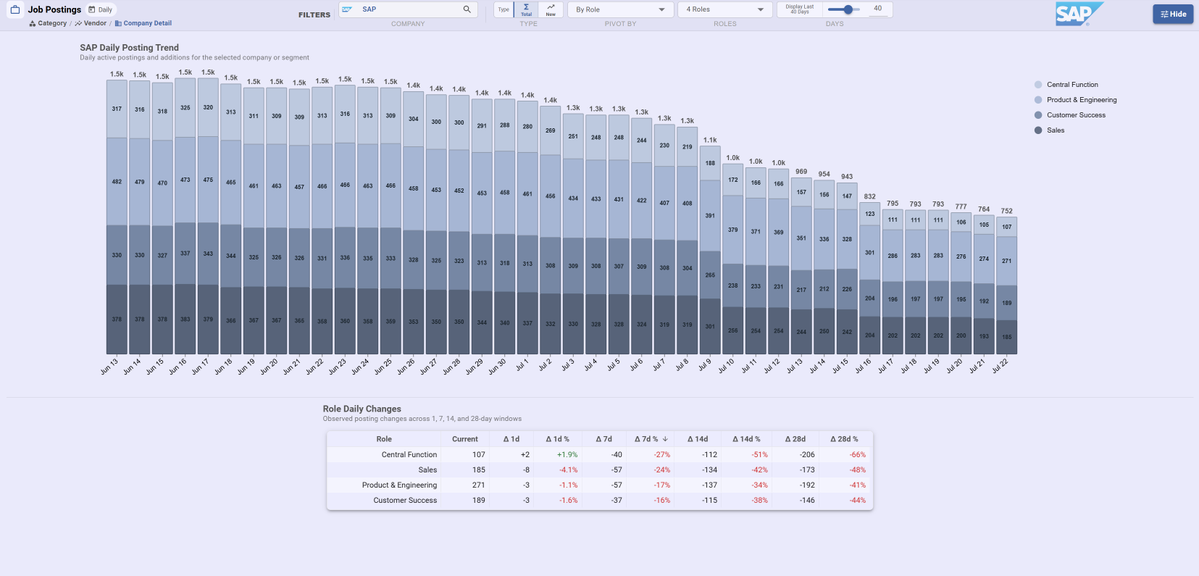Sort table by Δ 1d column
Viewport: 1199px width, 576px height.
(x=511, y=439)
